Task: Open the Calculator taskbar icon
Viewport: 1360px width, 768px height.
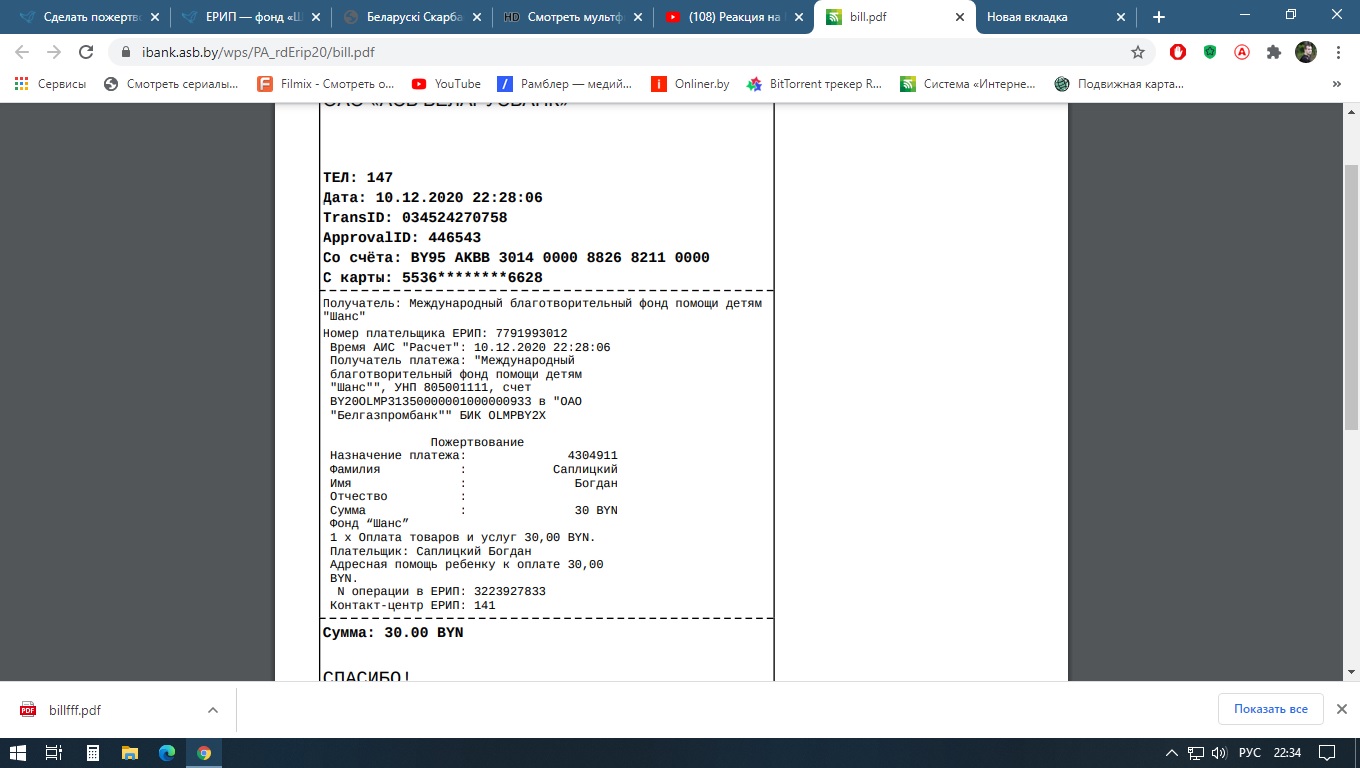Action: pyautogui.click(x=92, y=752)
